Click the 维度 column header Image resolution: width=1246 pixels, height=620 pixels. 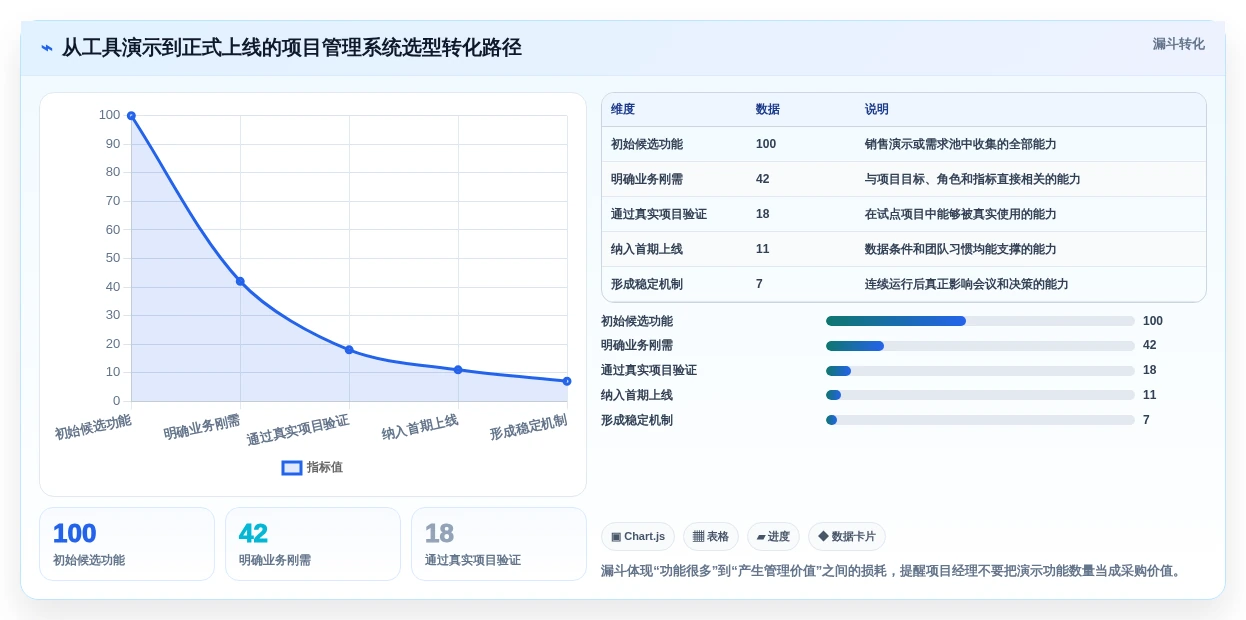coord(623,109)
